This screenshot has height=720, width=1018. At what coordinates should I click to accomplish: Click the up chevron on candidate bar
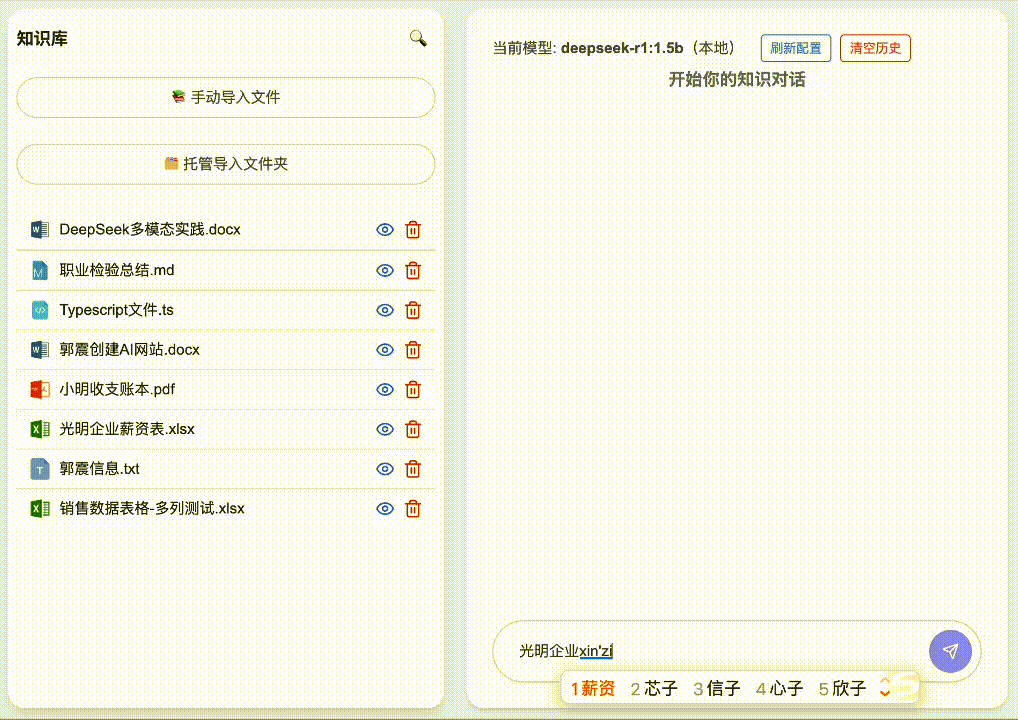884,683
